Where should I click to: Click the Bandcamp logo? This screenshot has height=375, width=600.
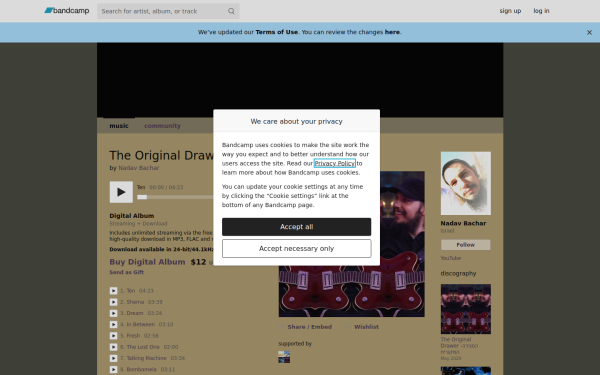click(x=67, y=11)
